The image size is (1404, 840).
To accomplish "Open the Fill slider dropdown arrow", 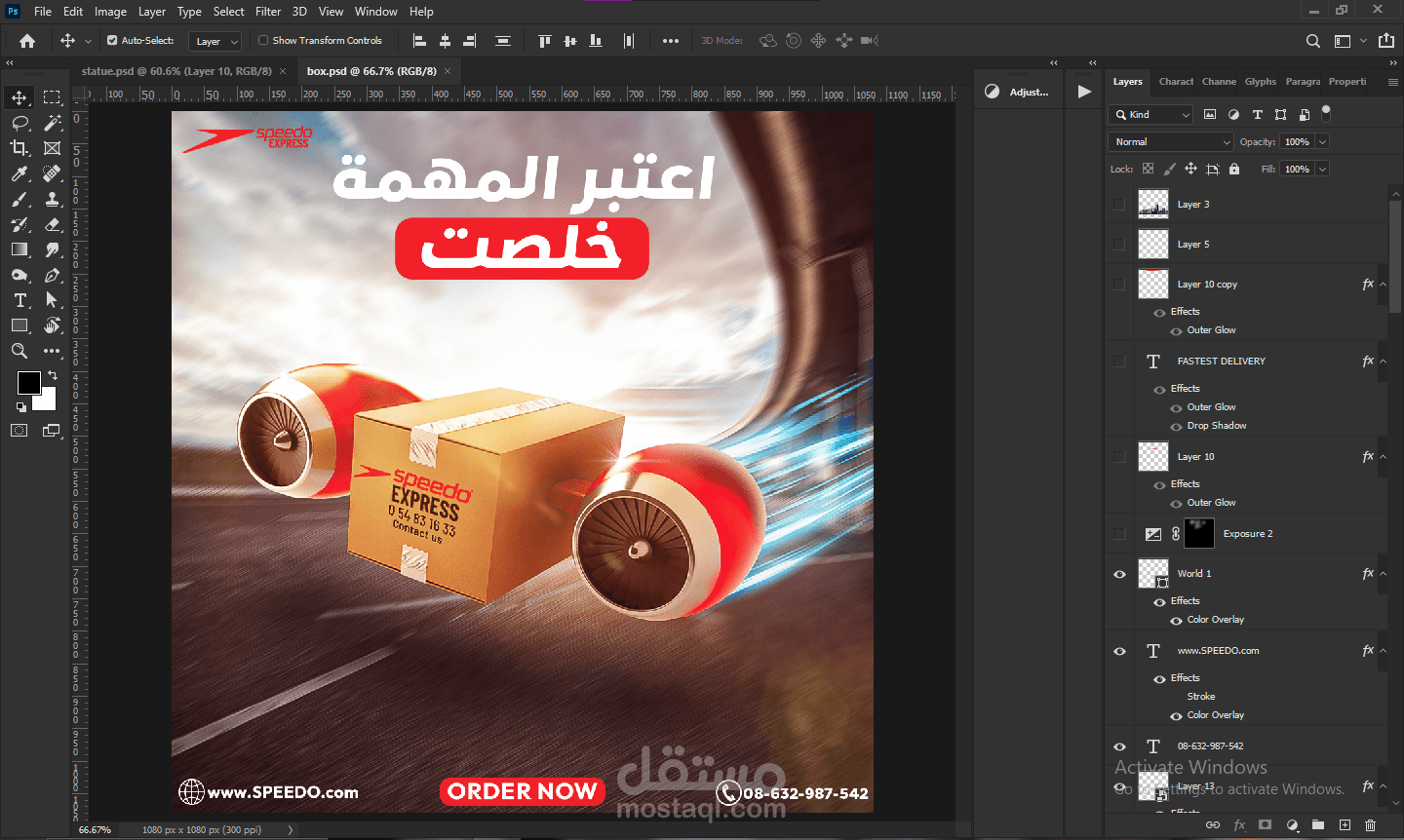I will click(x=1323, y=170).
